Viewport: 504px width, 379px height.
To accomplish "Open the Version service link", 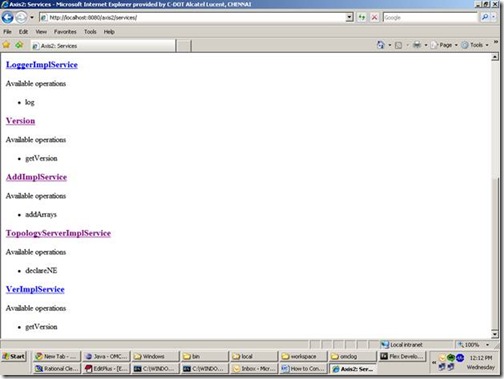I will (20, 121).
